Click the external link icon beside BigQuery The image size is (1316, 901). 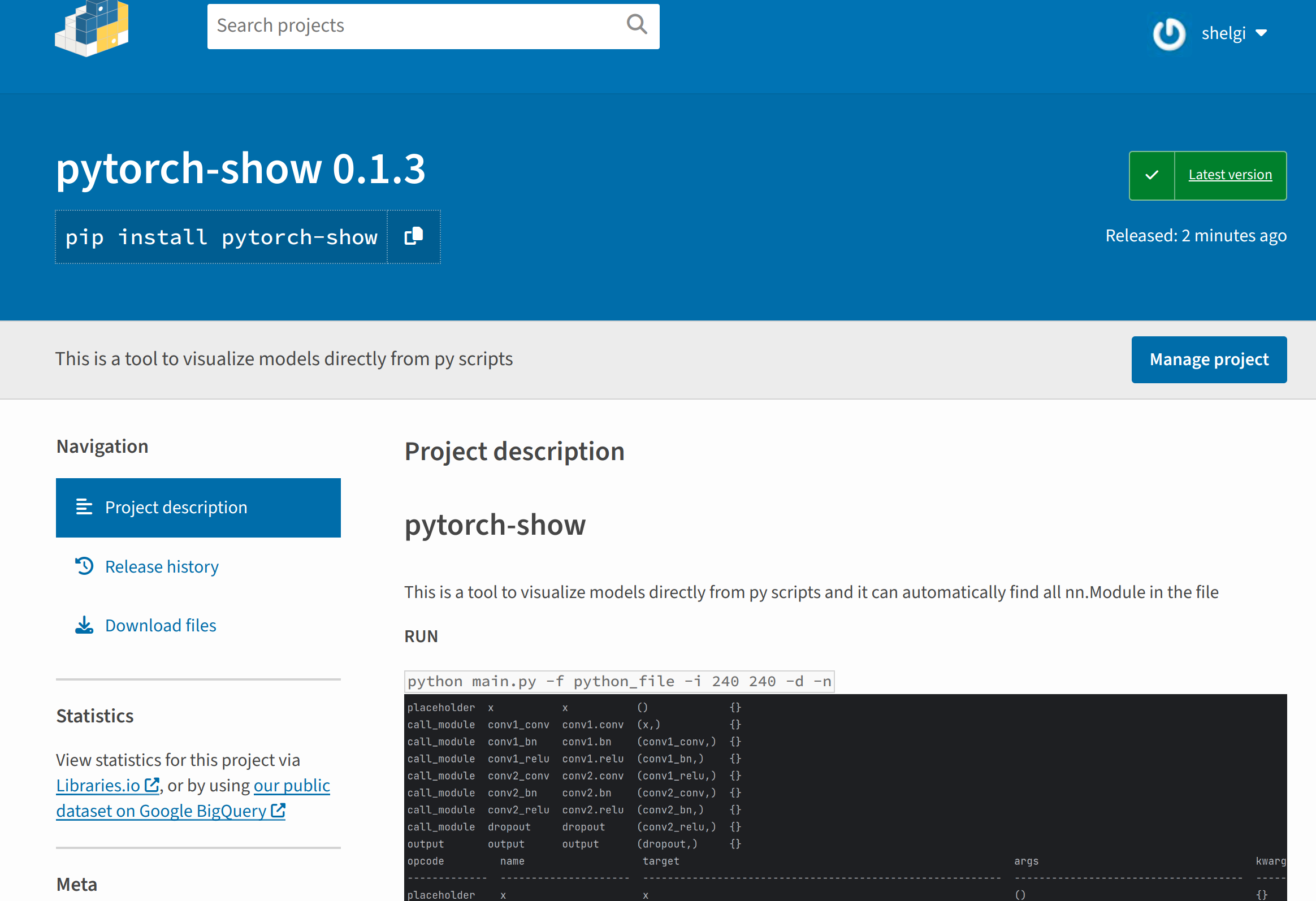pyautogui.click(x=278, y=810)
